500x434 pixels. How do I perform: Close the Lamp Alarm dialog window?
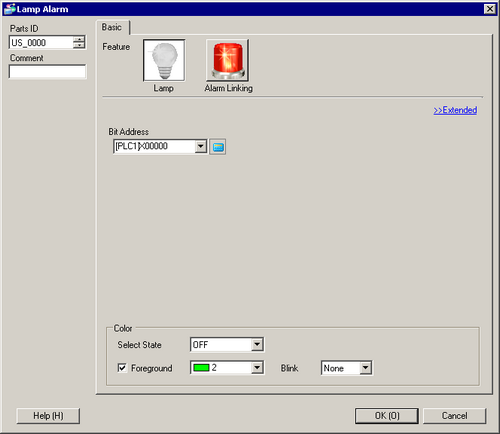click(x=490, y=9)
